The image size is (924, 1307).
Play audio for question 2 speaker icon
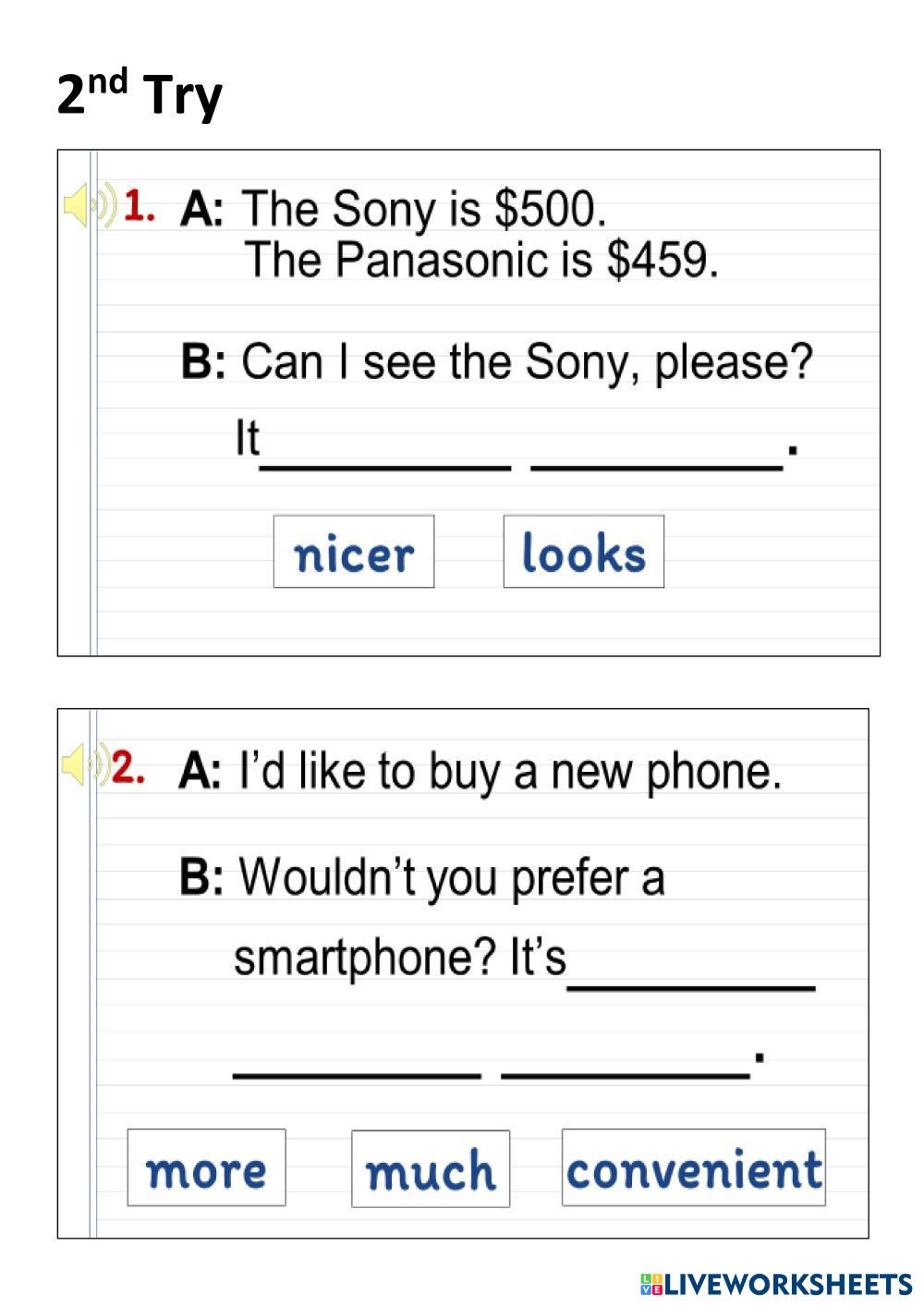81,764
